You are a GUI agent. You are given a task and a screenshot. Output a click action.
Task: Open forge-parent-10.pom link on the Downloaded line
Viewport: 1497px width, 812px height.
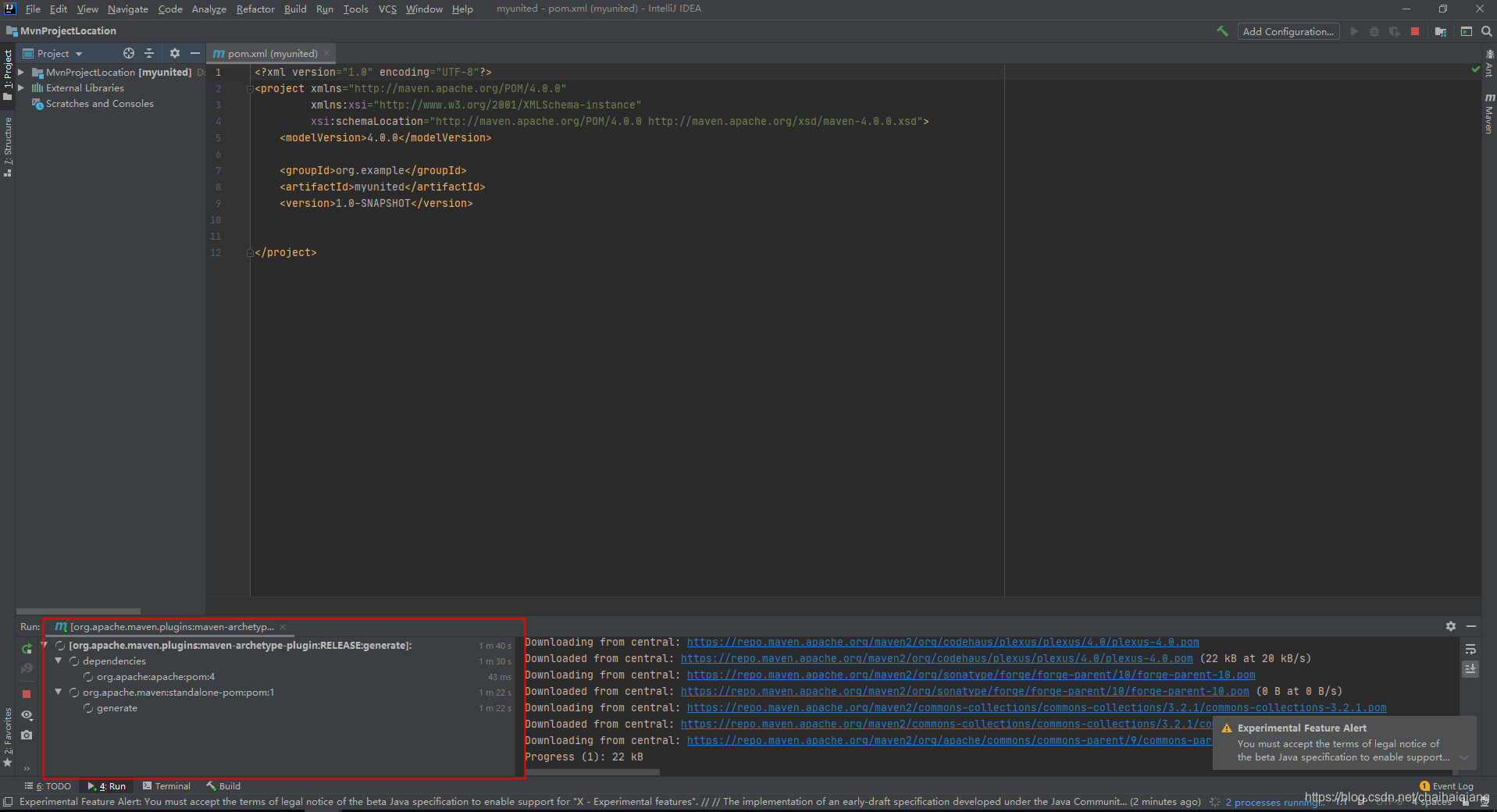tap(964, 691)
